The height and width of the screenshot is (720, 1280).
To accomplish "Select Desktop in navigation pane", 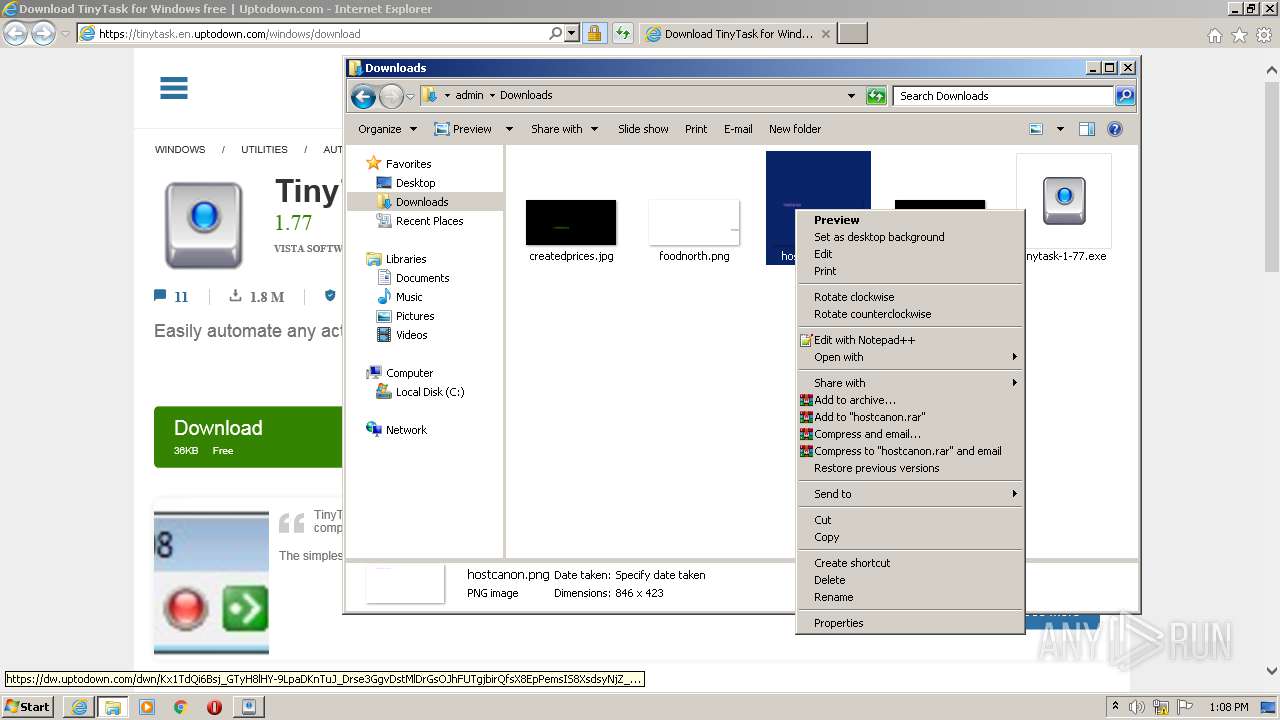I will click(406, 183).
